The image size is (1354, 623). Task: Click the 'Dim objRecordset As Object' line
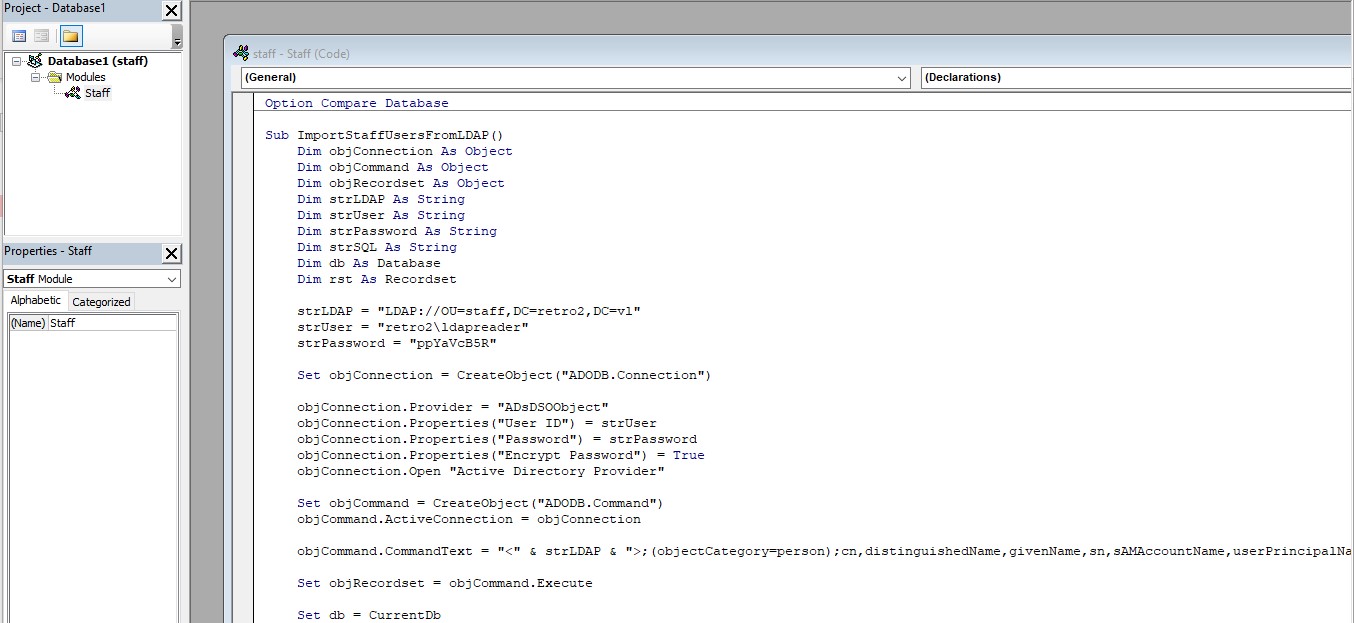[401, 183]
